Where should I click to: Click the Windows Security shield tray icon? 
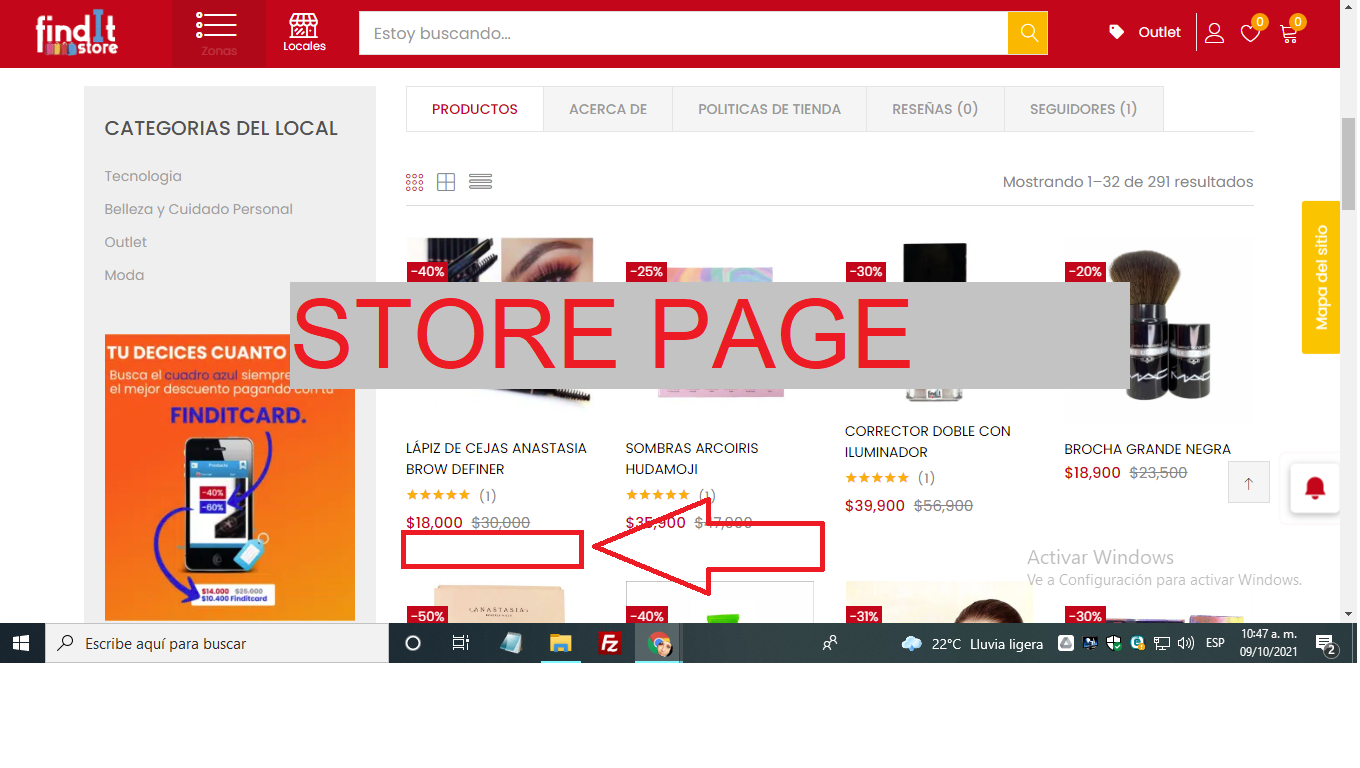click(1114, 643)
